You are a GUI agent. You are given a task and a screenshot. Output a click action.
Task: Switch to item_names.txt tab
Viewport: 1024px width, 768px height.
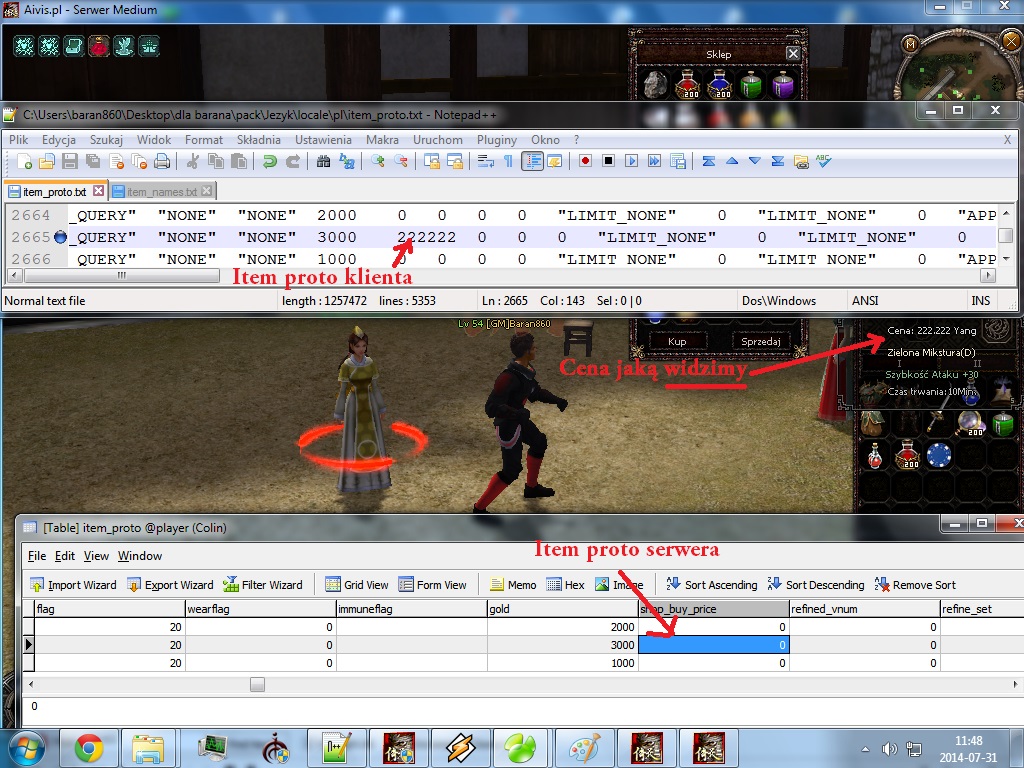coord(161,191)
